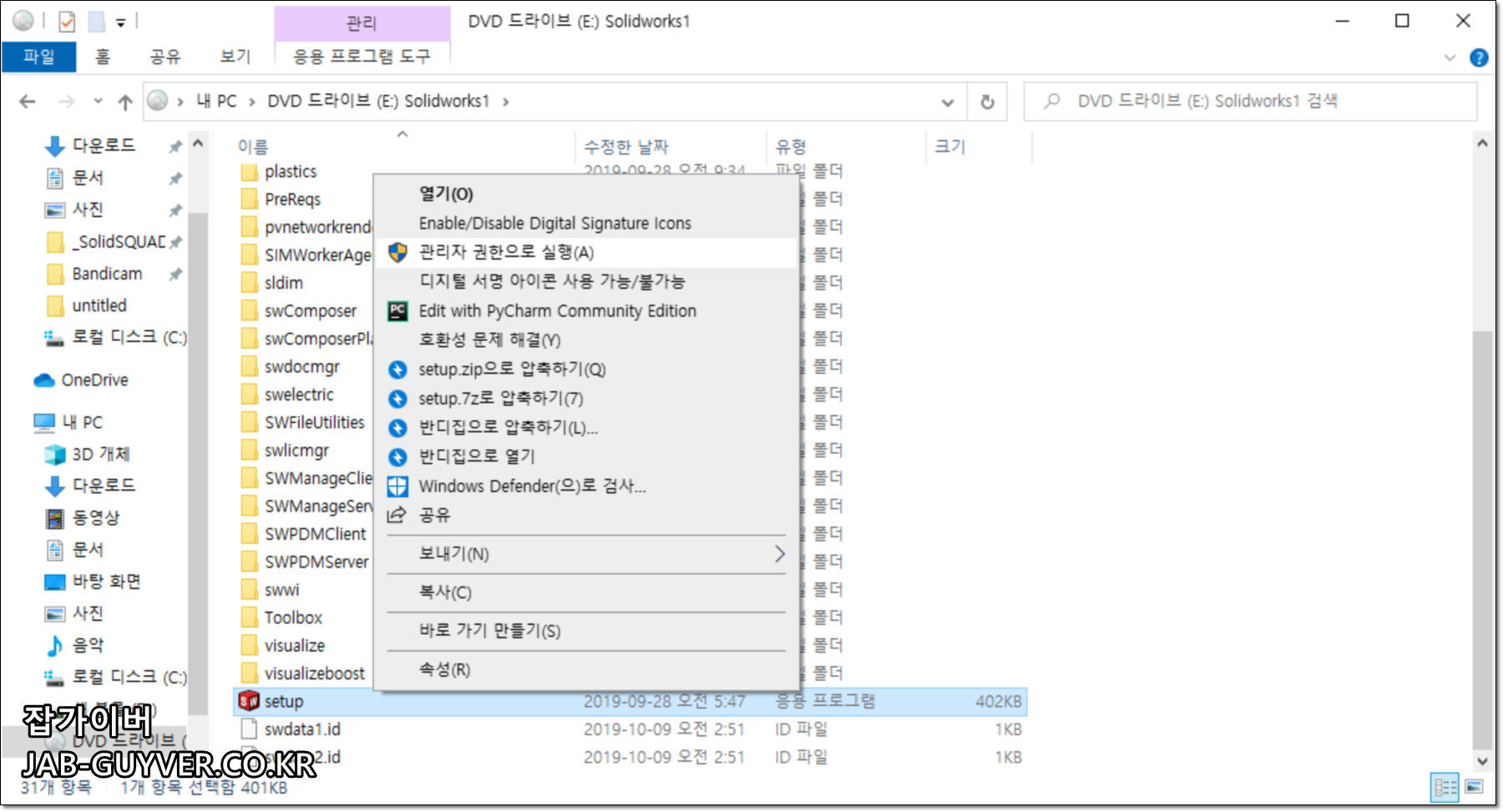This screenshot has width=1503, height=812.
Task: Choose 호환성 문제 해결(Y)
Action: [586, 340]
